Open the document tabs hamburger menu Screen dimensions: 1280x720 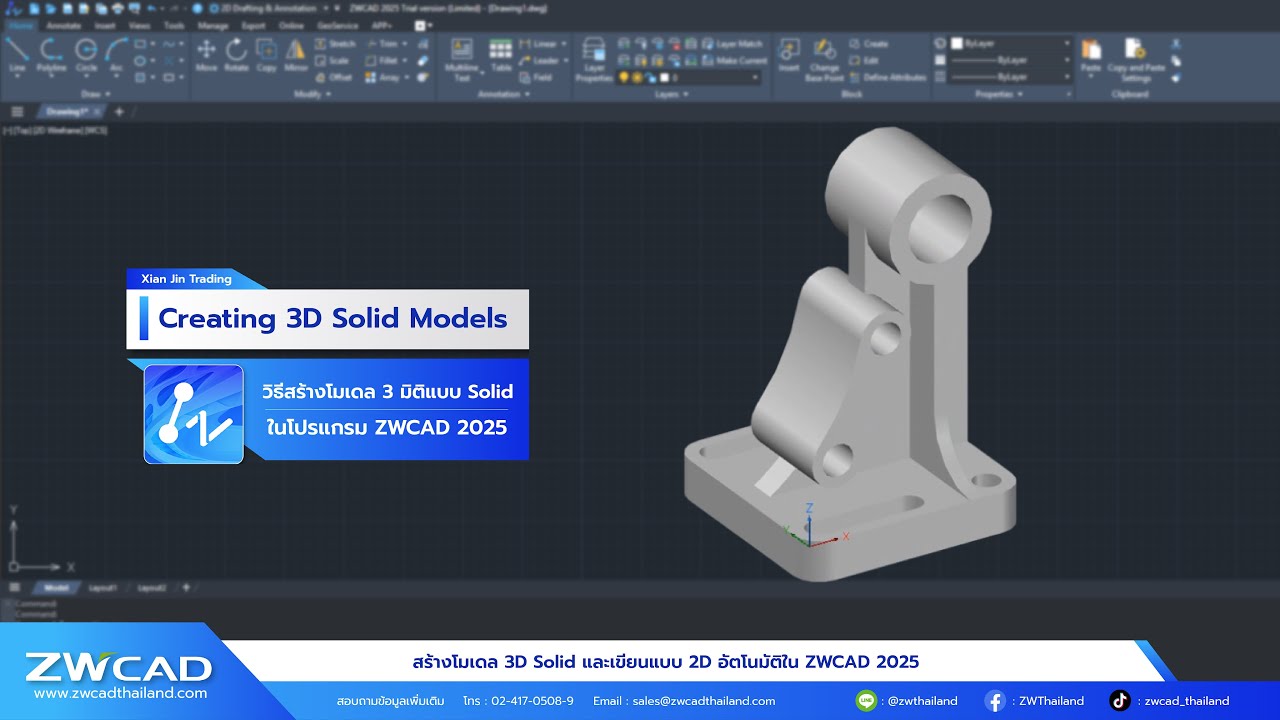(x=16, y=112)
